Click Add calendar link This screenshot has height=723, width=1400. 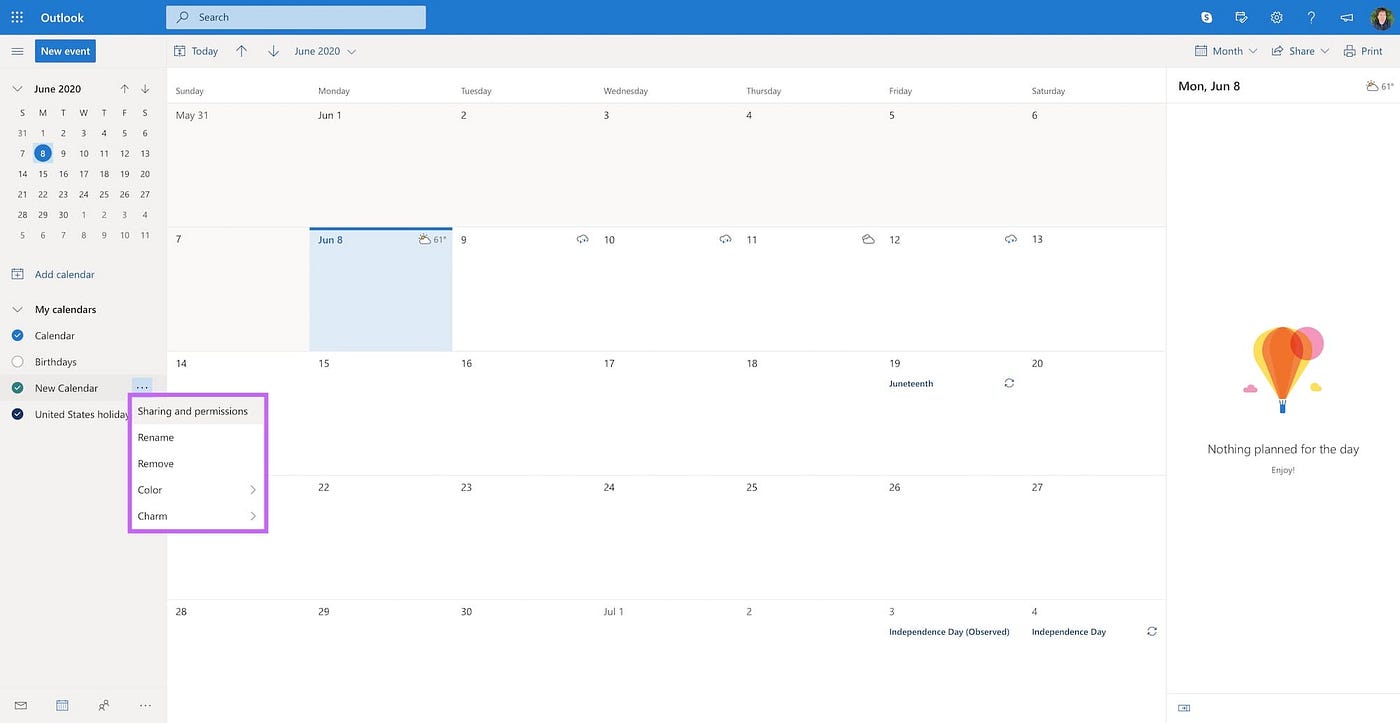coord(65,274)
